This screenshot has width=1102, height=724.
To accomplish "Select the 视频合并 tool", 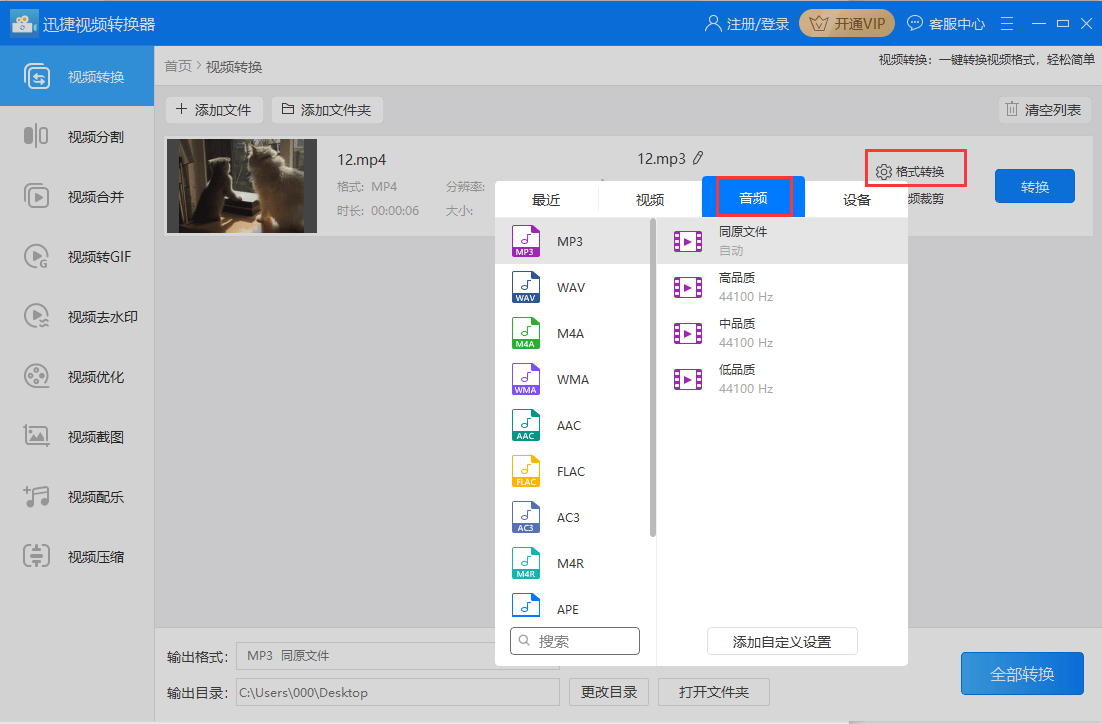I will tap(77, 197).
